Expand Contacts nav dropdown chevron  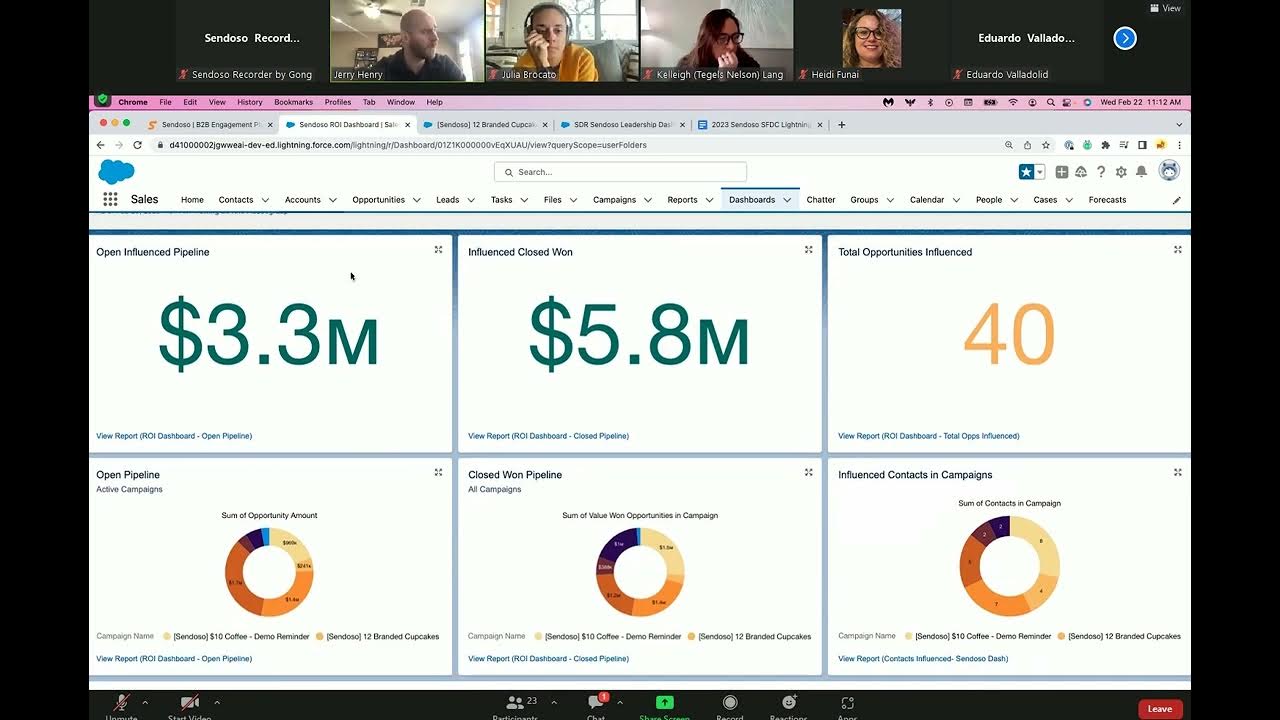click(265, 200)
